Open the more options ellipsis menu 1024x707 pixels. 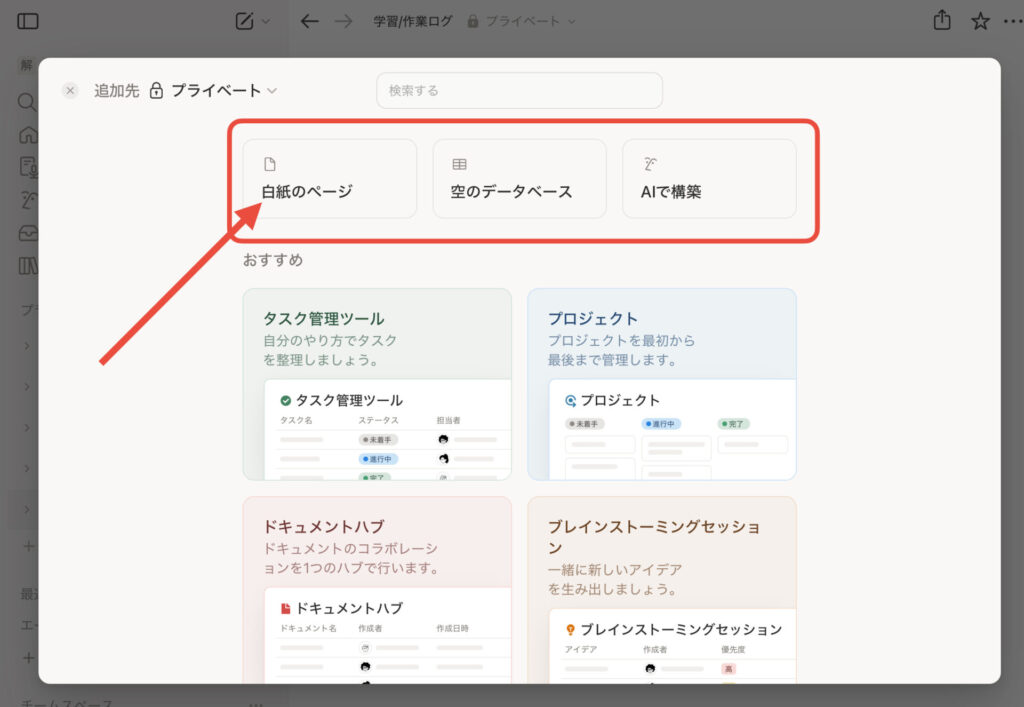tap(1014, 22)
